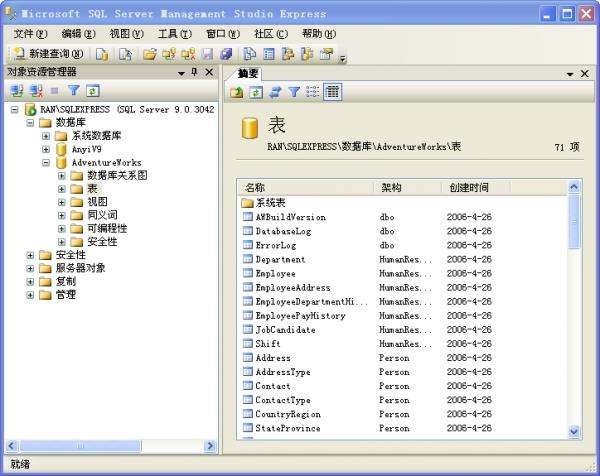The height and width of the screenshot is (476, 600).
Task: Switch summary to list view icon
Action: click(313, 92)
